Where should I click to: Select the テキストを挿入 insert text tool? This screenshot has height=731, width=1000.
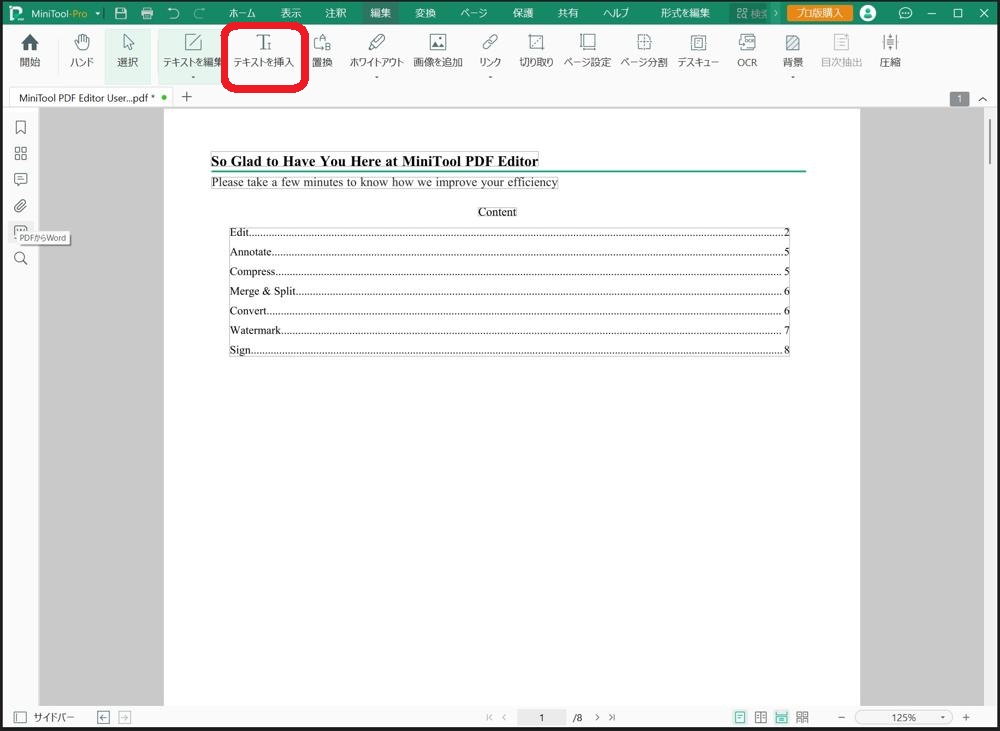pyautogui.click(x=263, y=51)
